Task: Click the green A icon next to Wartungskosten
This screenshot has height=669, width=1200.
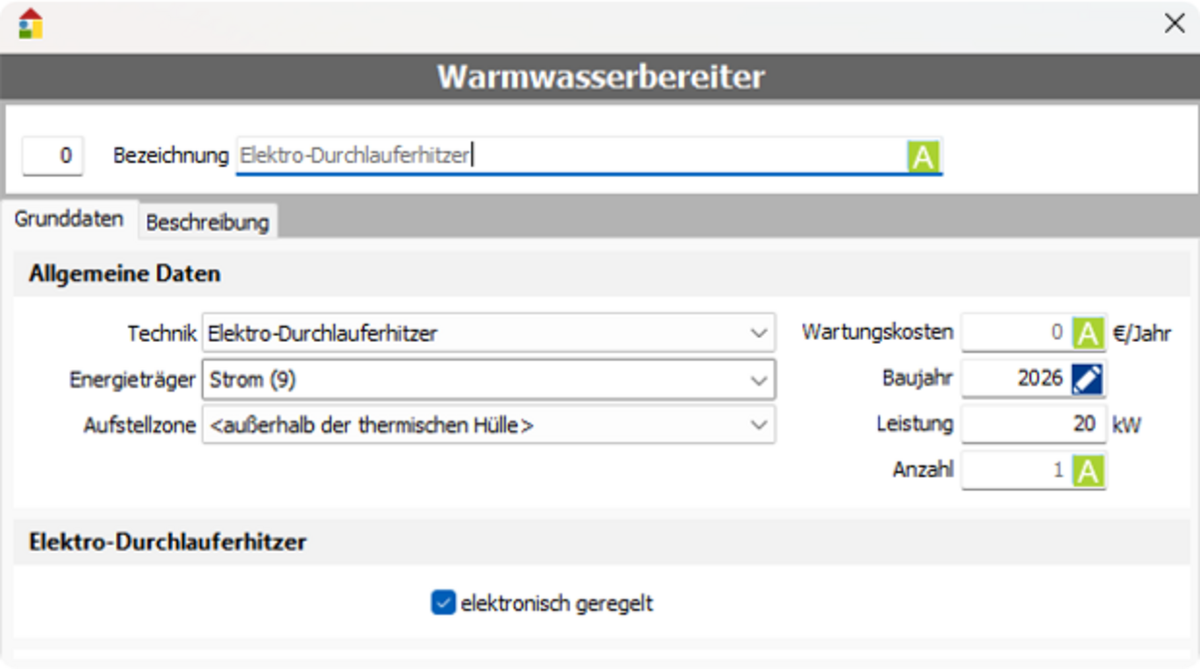Action: point(1087,333)
